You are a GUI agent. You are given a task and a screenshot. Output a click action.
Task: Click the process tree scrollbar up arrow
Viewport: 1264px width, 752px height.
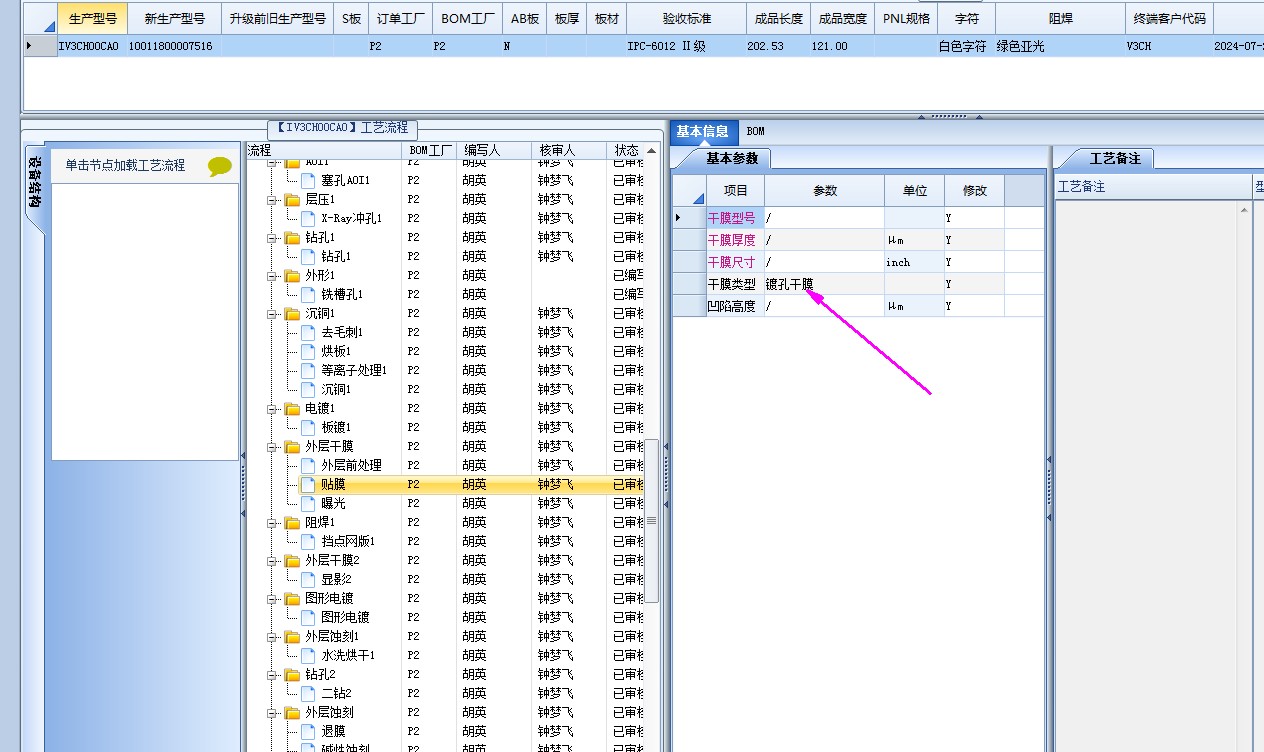click(652, 151)
